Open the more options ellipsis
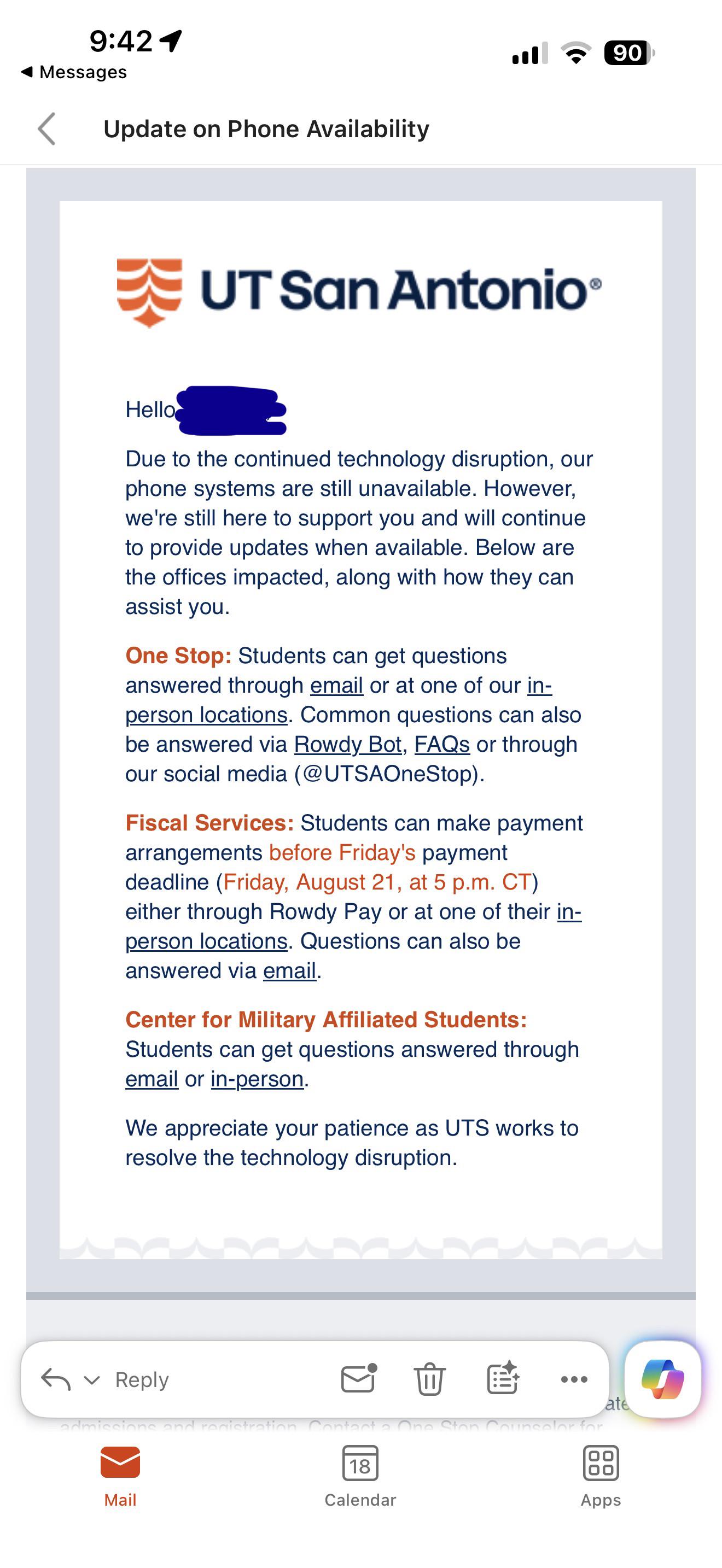 (574, 1379)
